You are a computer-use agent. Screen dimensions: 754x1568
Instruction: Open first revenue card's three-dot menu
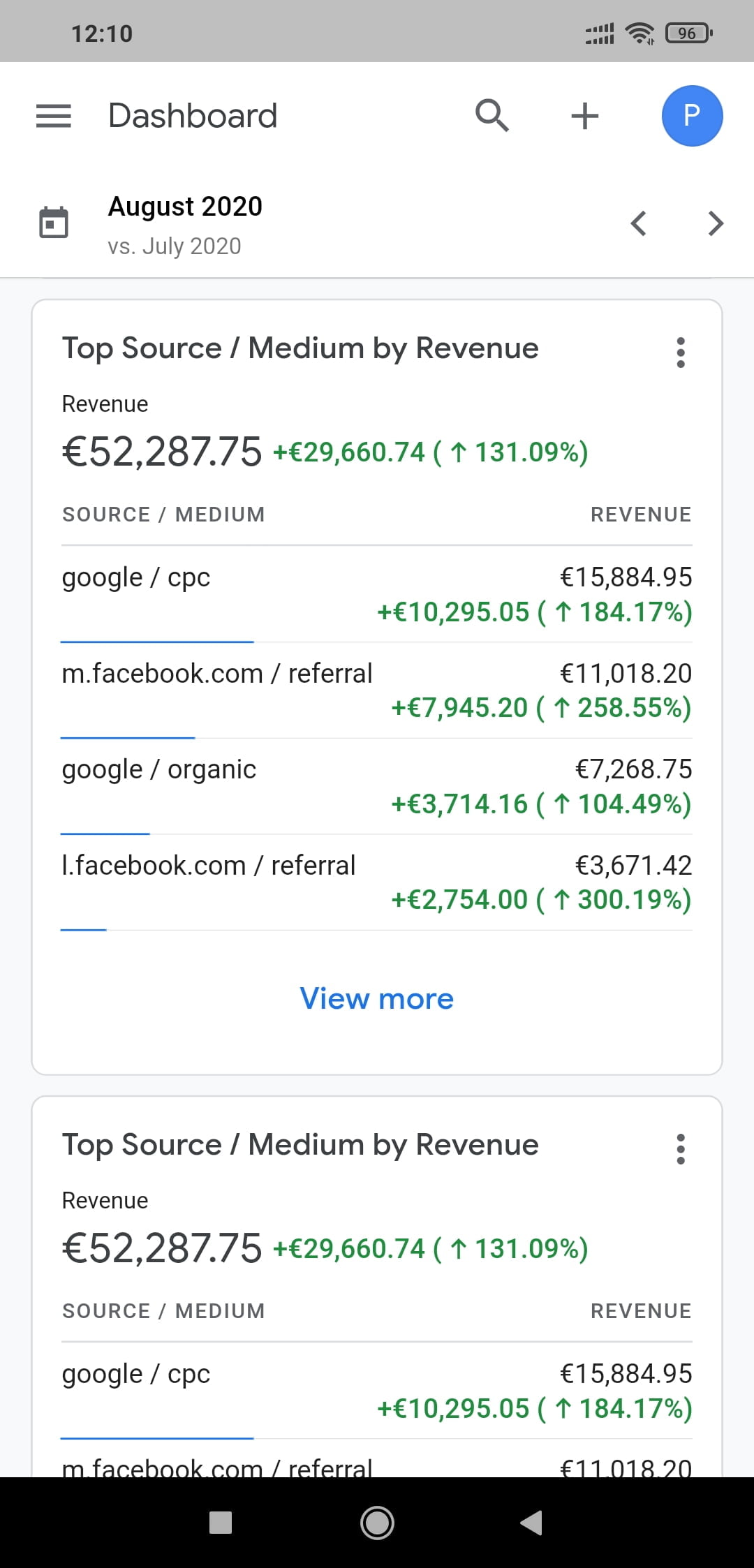click(681, 353)
